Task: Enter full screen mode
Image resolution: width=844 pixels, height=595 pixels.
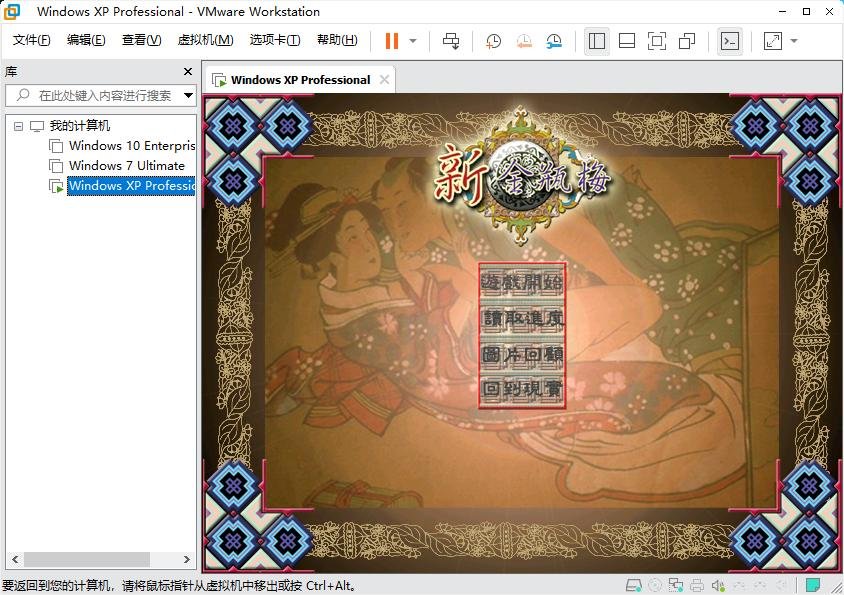Action: (x=657, y=41)
